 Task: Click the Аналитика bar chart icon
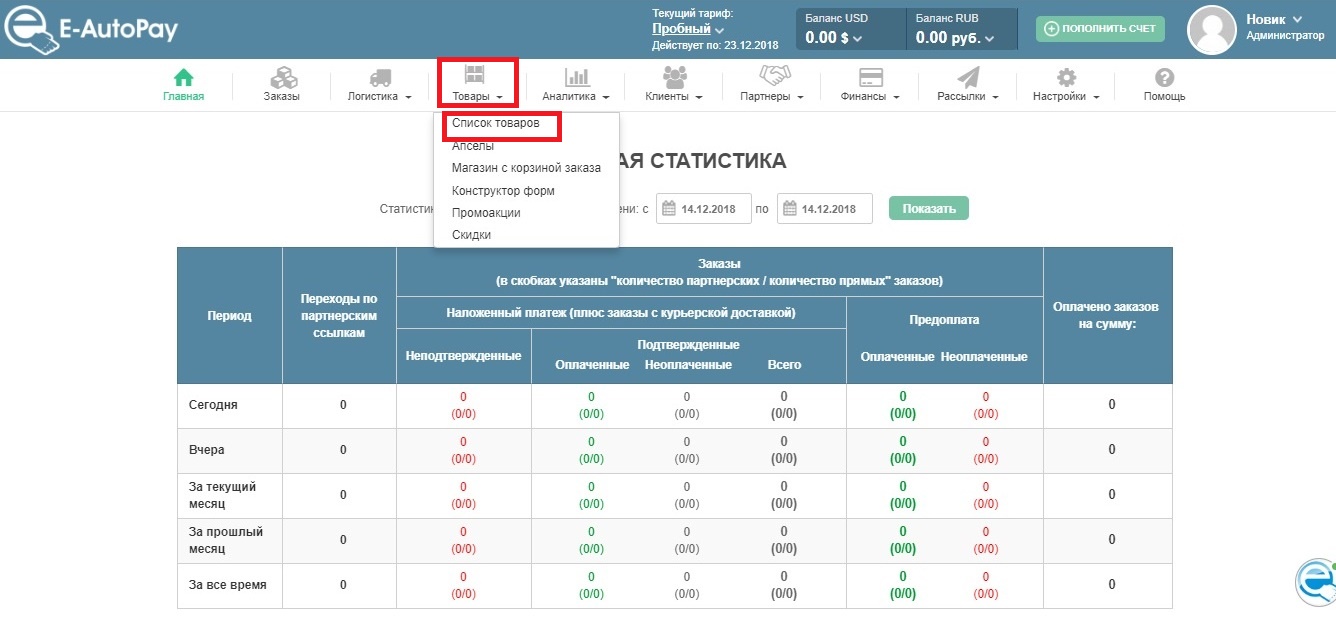coord(576,77)
